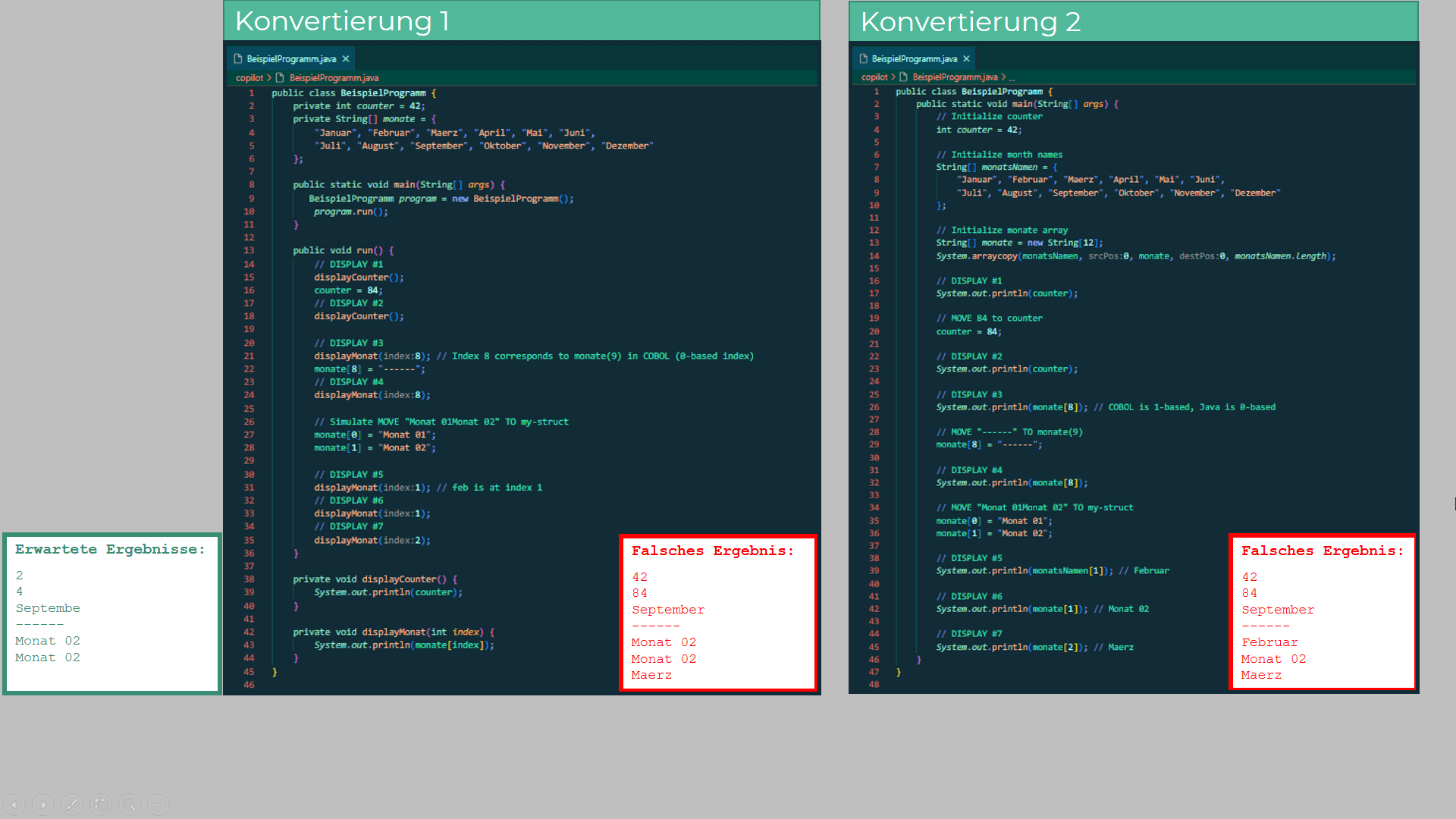Select BeispielProgramm.java tab in Konvertierung 2
The width and height of the screenshot is (1456, 819).
point(914,59)
